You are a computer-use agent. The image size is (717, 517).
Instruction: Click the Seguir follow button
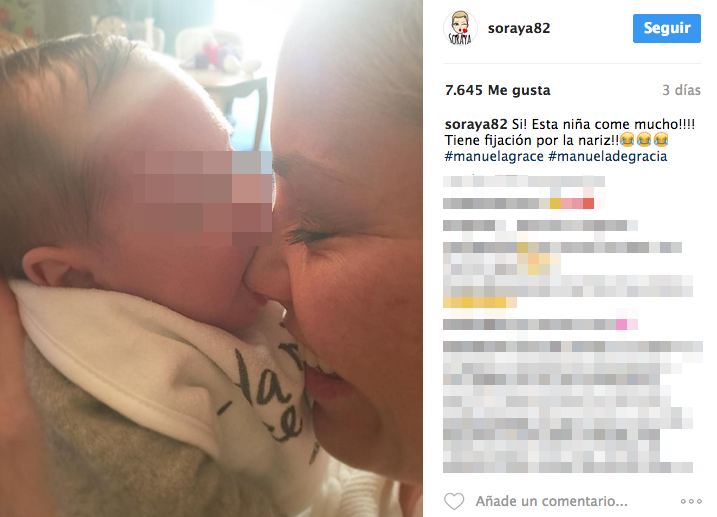click(x=667, y=28)
